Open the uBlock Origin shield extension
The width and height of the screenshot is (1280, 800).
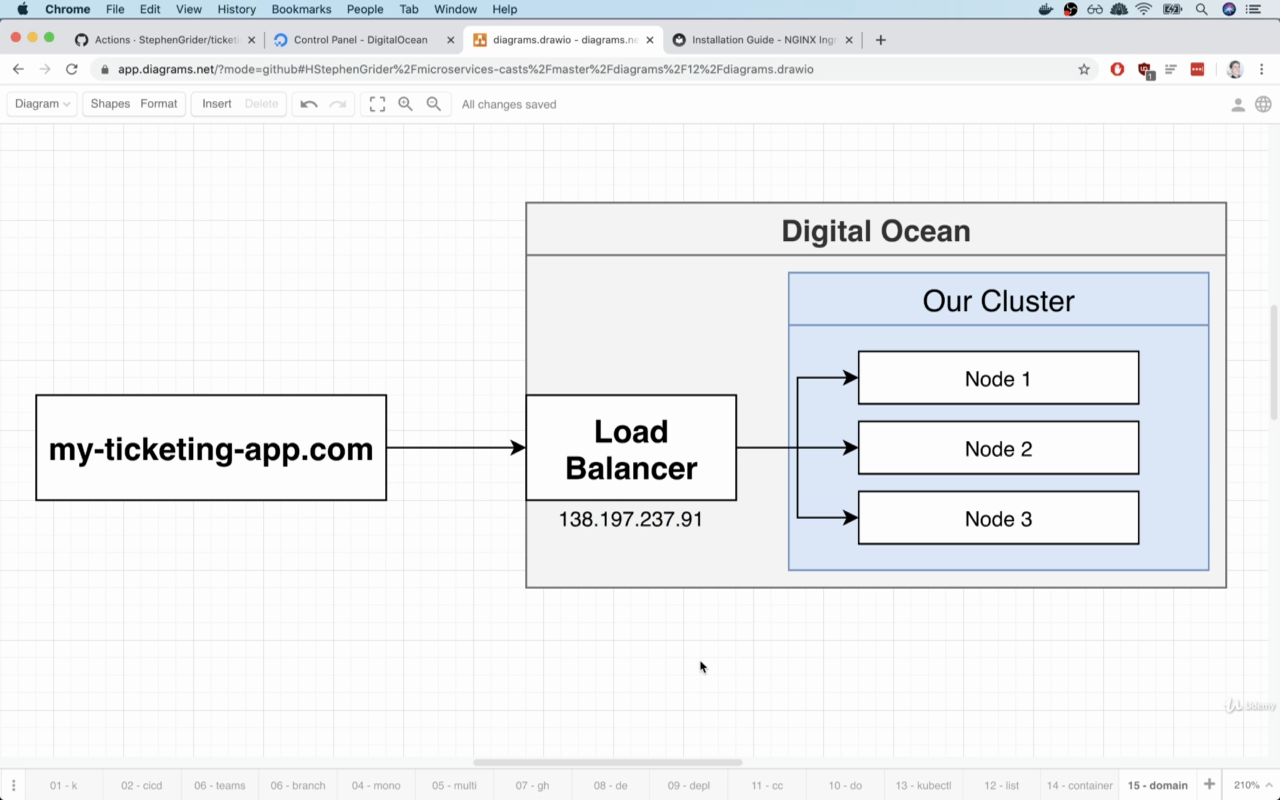[1145, 70]
